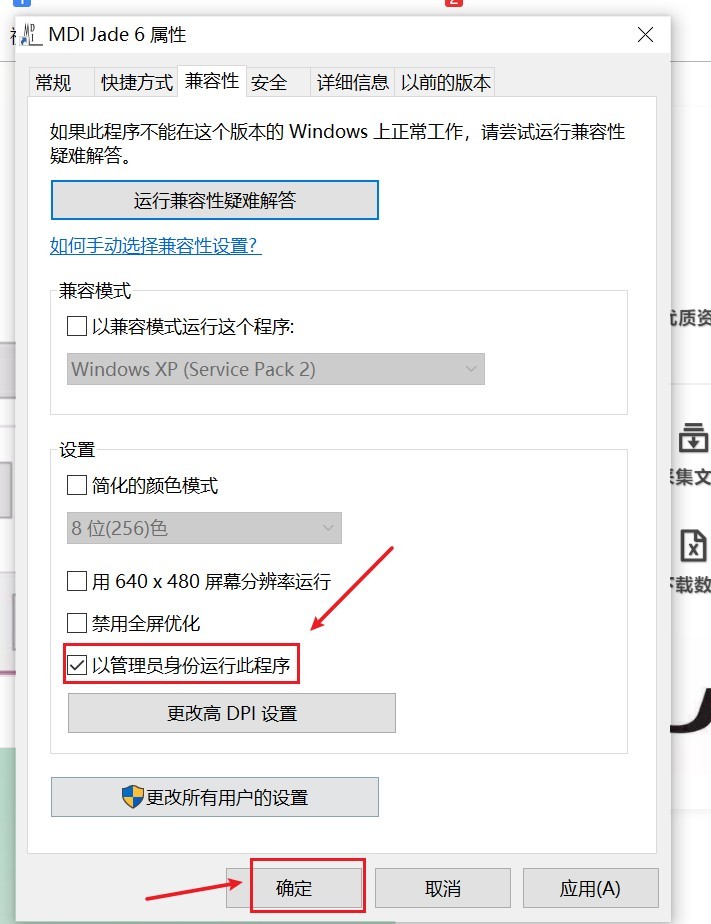711x924 pixels.
Task: Toggle 简化的颜色模式 checkbox
Action: pyautogui.click(x=77, y=485)
